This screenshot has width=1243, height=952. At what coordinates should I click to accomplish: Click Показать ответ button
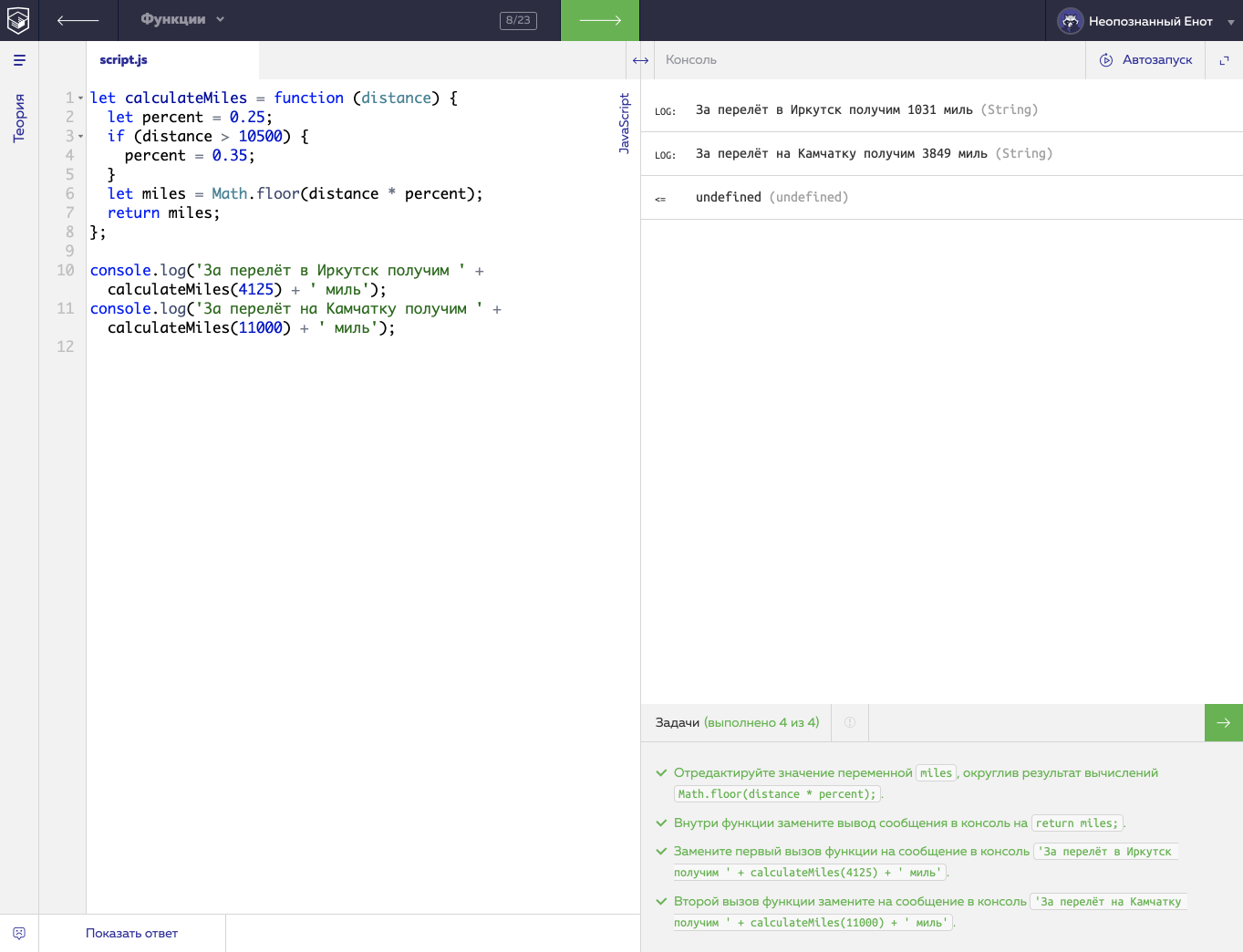[131, 933]
